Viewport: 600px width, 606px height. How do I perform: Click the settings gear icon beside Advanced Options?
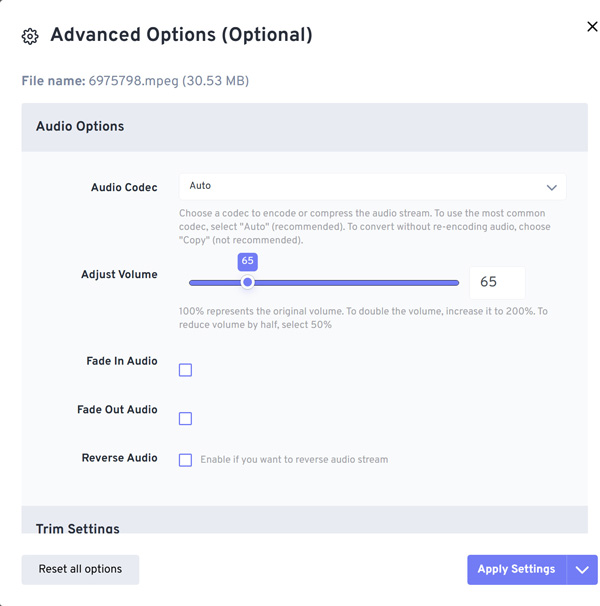(x=30, y=36)
